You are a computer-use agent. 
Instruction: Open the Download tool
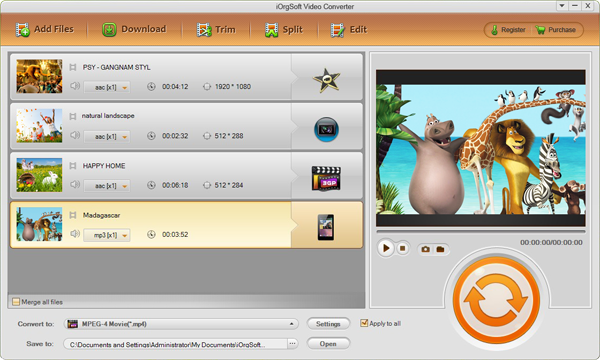tap(134, 29)
